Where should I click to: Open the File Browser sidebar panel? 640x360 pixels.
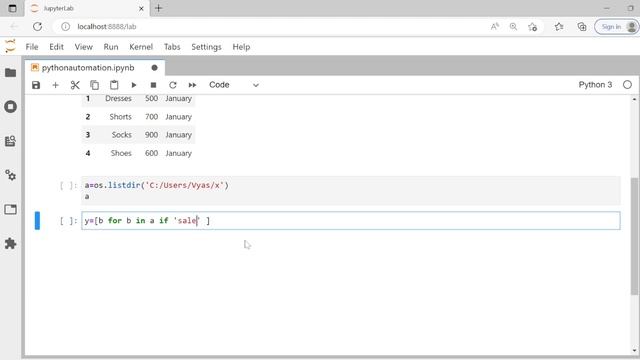[x=11, y=73]
